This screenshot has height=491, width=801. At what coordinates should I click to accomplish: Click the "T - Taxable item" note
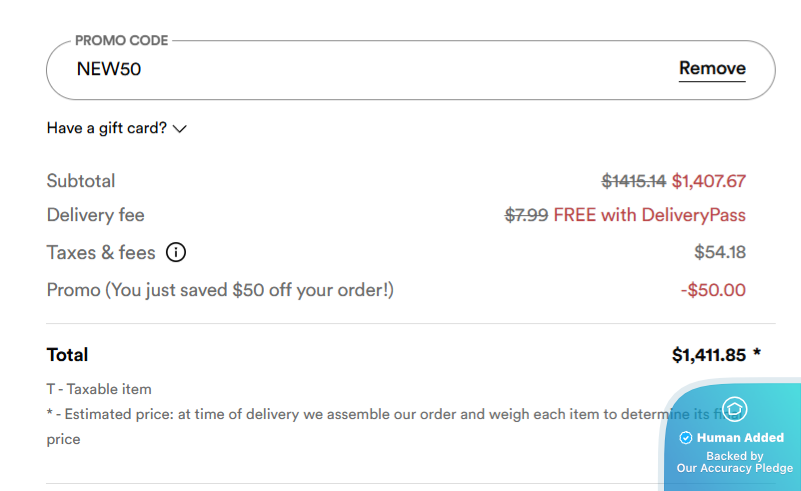coord(99,389)
